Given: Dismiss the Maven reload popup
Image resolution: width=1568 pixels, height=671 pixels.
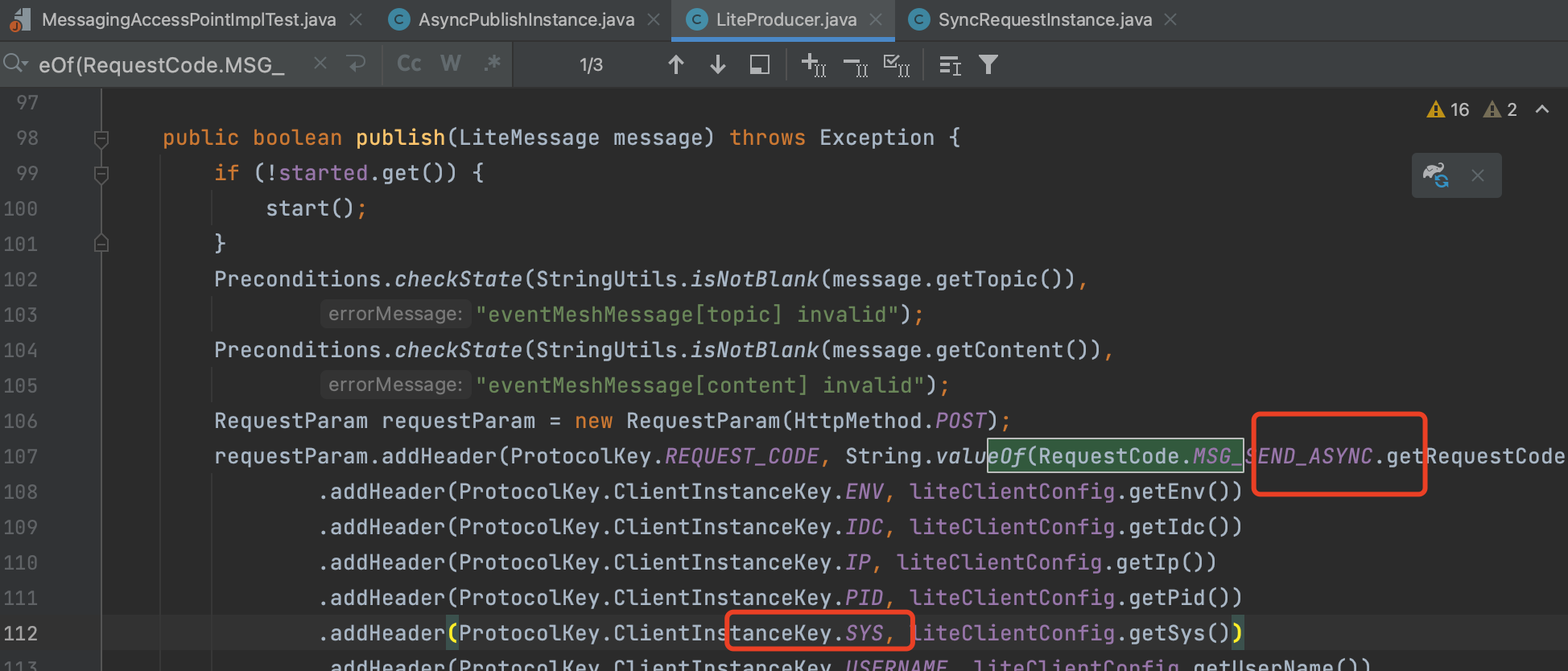Looking at the screenshot, I should tap(1478, 175).
